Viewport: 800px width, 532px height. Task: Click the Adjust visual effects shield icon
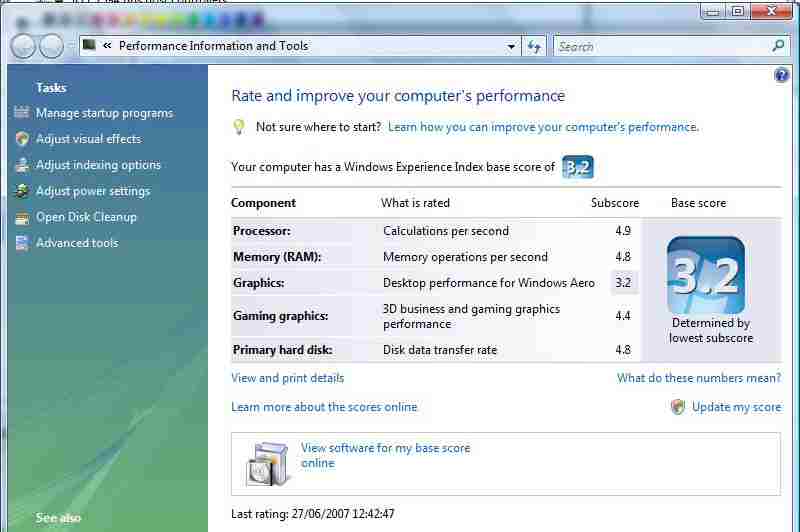pyautogui.click(x=22, y=139)
